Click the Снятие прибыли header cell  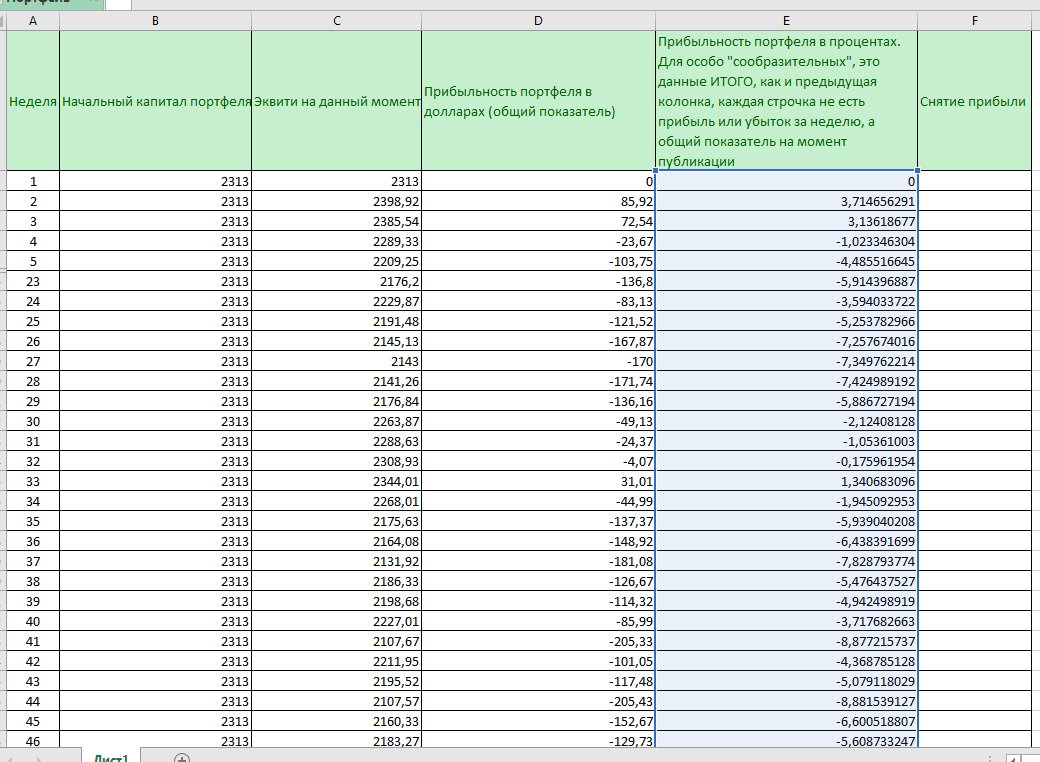[973, 101]
